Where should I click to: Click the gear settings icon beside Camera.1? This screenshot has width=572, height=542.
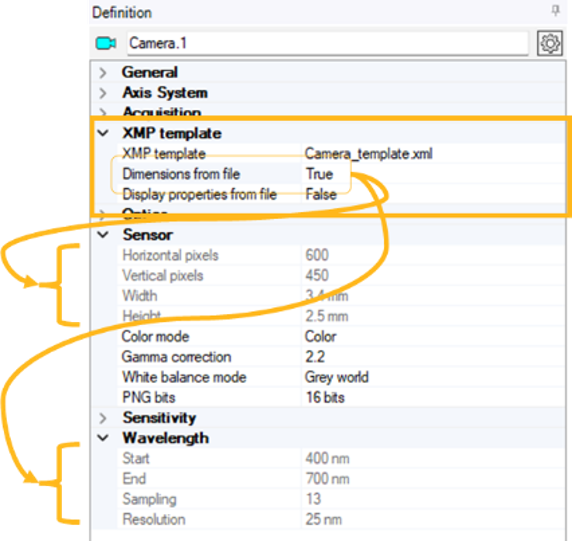pyautogui.click(x=550, y=43)
